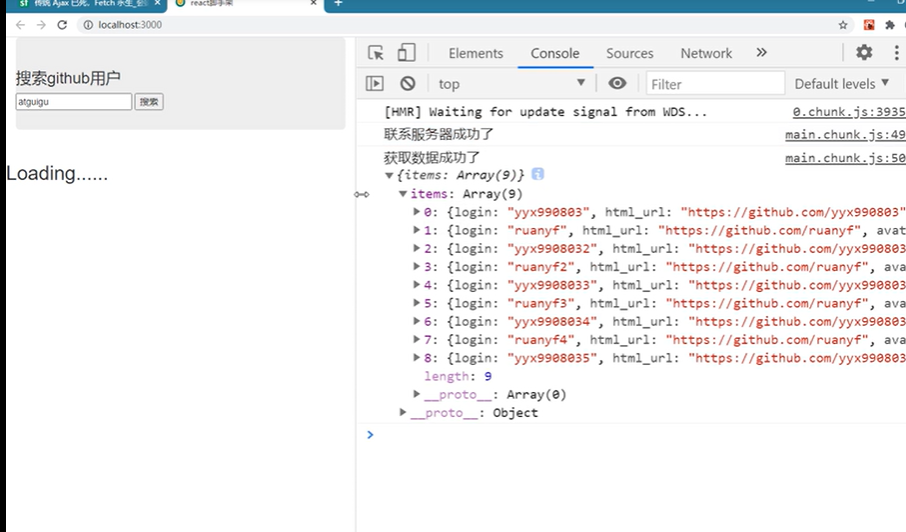Focus the github user search input
The image size is (906, 532).
point(74,102)
